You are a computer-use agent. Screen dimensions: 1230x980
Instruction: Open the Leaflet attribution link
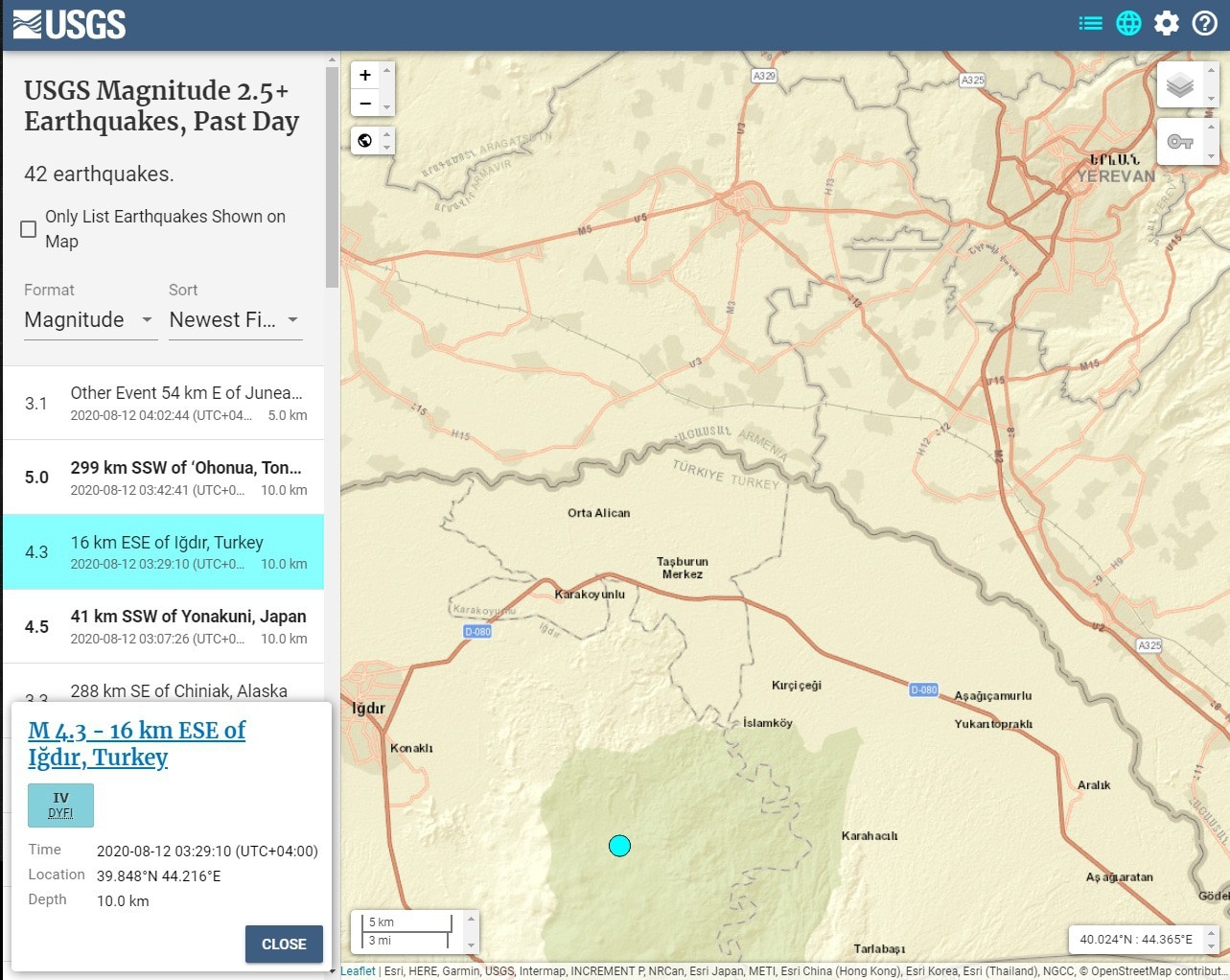[359, 970]
